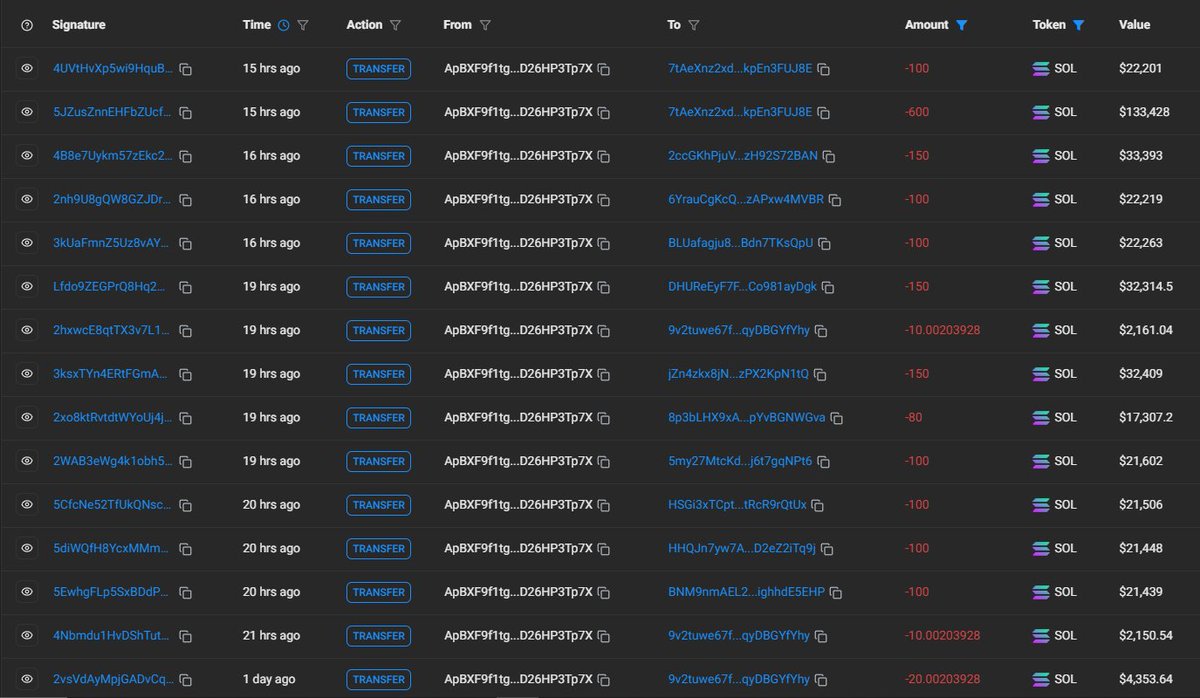Select value $2,150.54 cell
The image size is (1200, 698).
(1146, 635)
